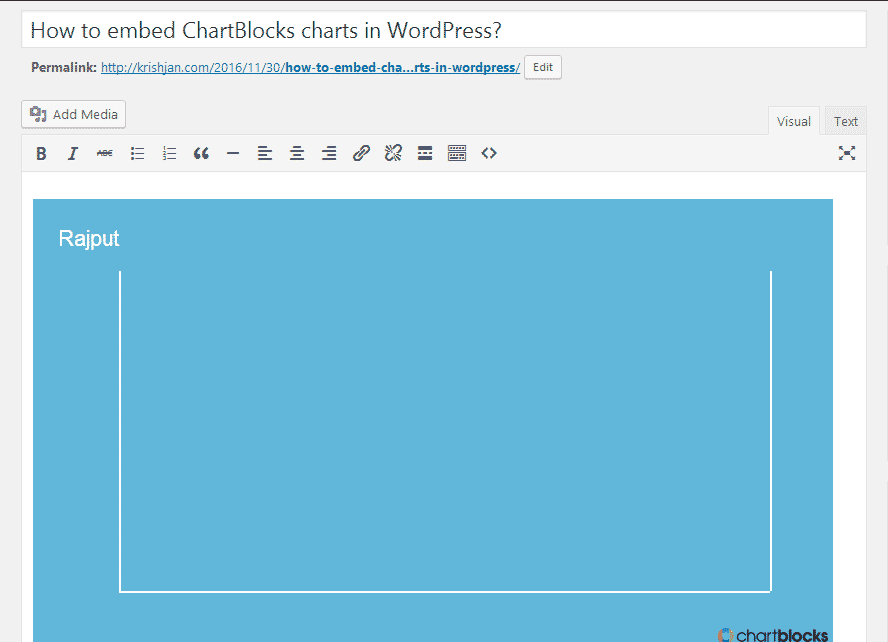Screen dimensions: 888x642
Task: Insert a horizontal line
Action: point(233,153)
